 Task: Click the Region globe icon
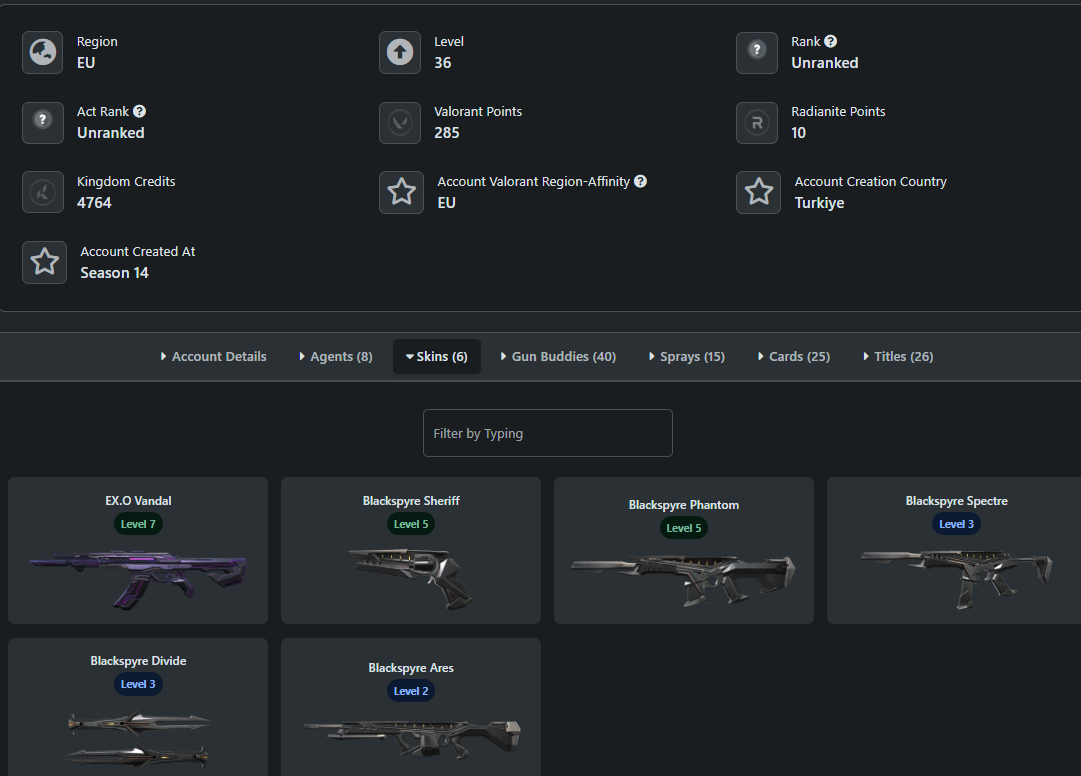point(43,52)
